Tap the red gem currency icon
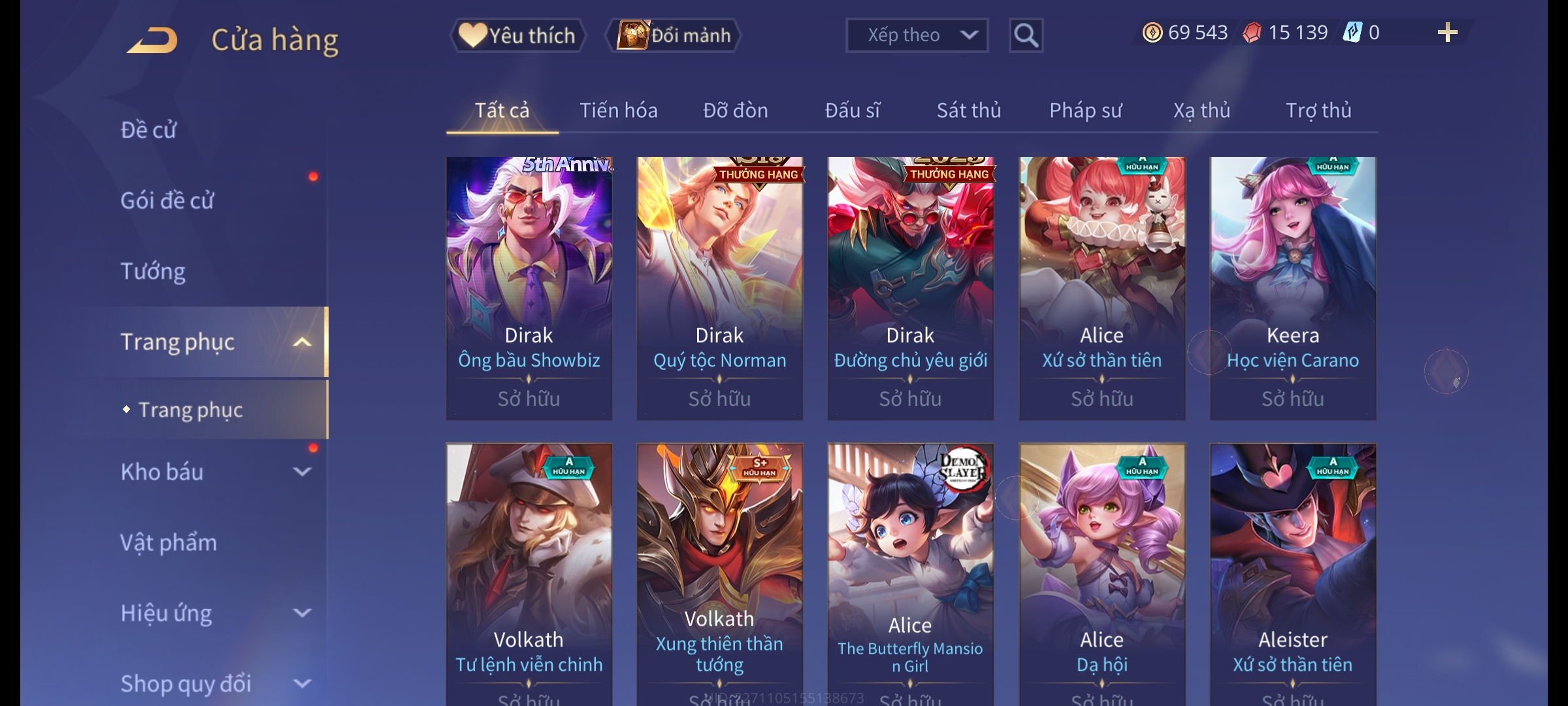This screenshot has width=1568, height=706. (1252, 33)
